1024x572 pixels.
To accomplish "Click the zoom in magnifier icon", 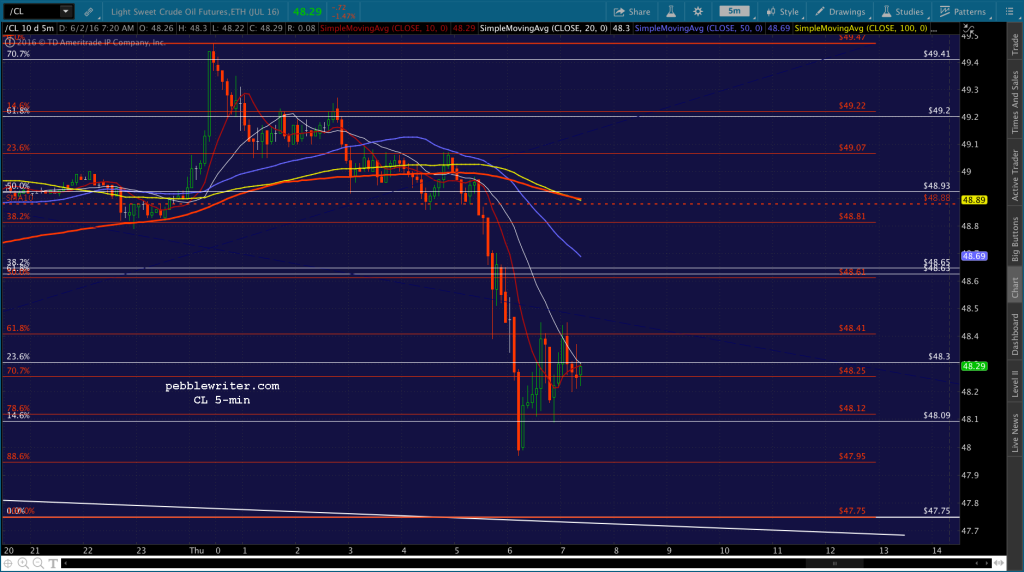I will (x=23, y=563).
